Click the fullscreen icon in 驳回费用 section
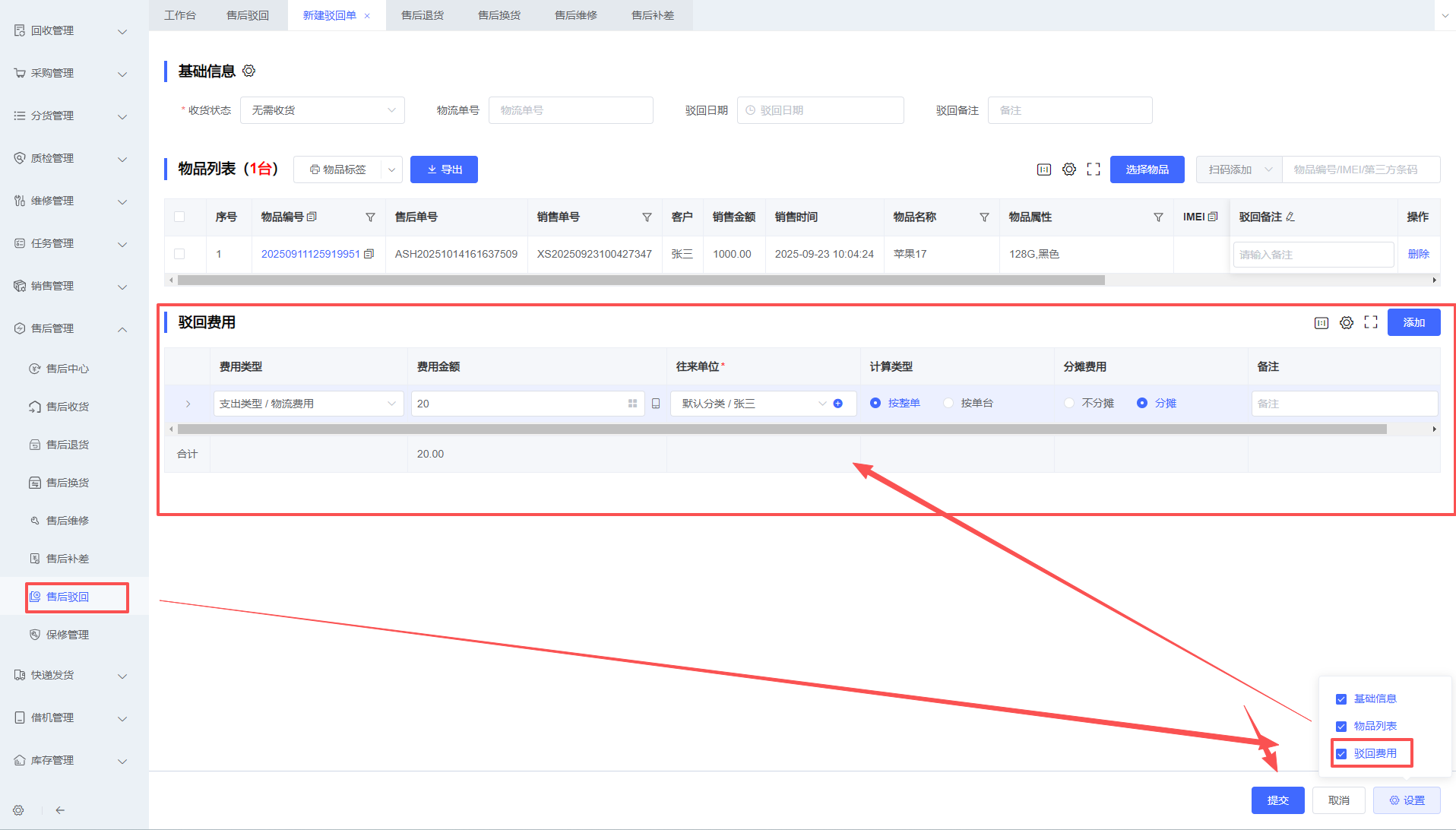Screen dimensions: 1456x830 coord(1371,322)
